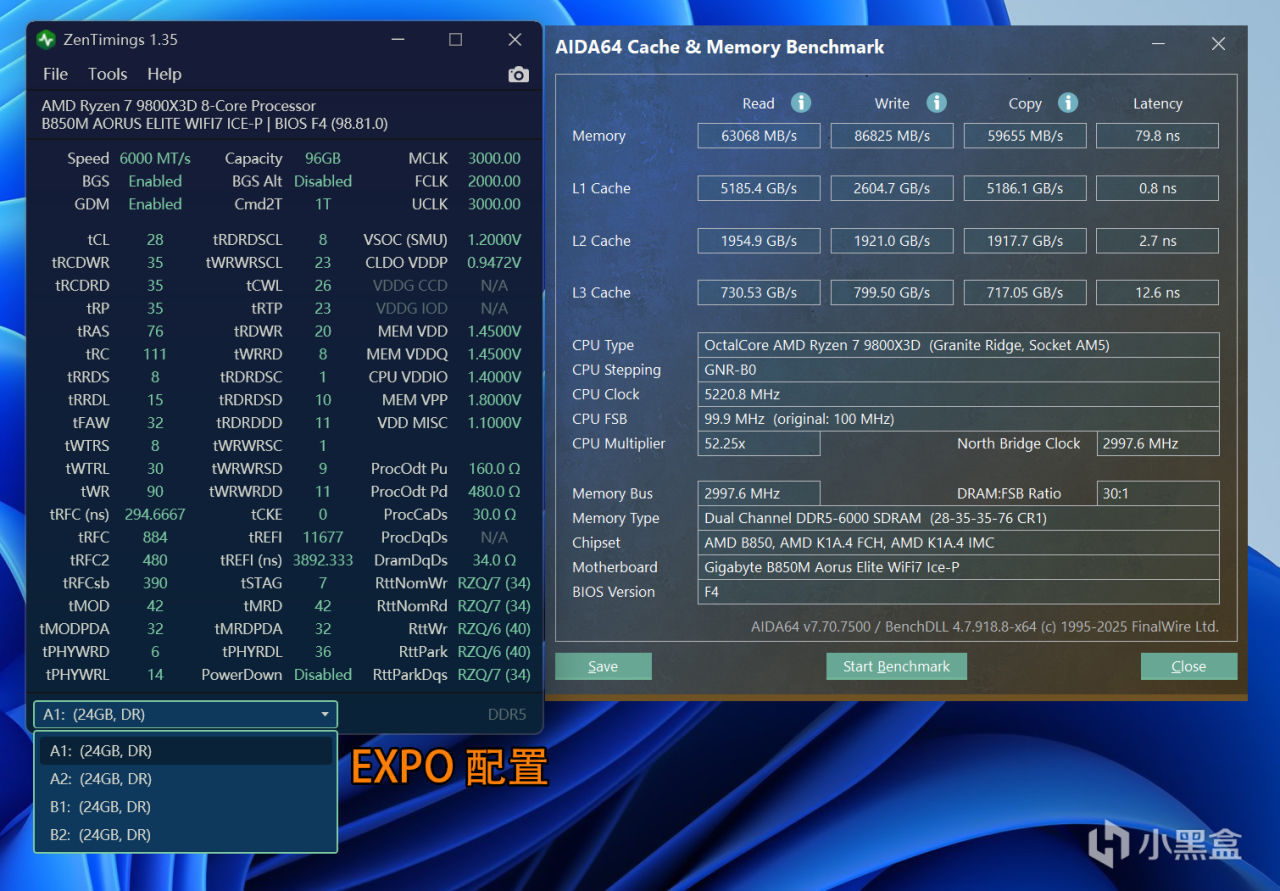1280x891 pixels.
Task: Click the L1 Cache write value 2604.7 GB/s
Action: pyautogui.click(x=892, y=188)
